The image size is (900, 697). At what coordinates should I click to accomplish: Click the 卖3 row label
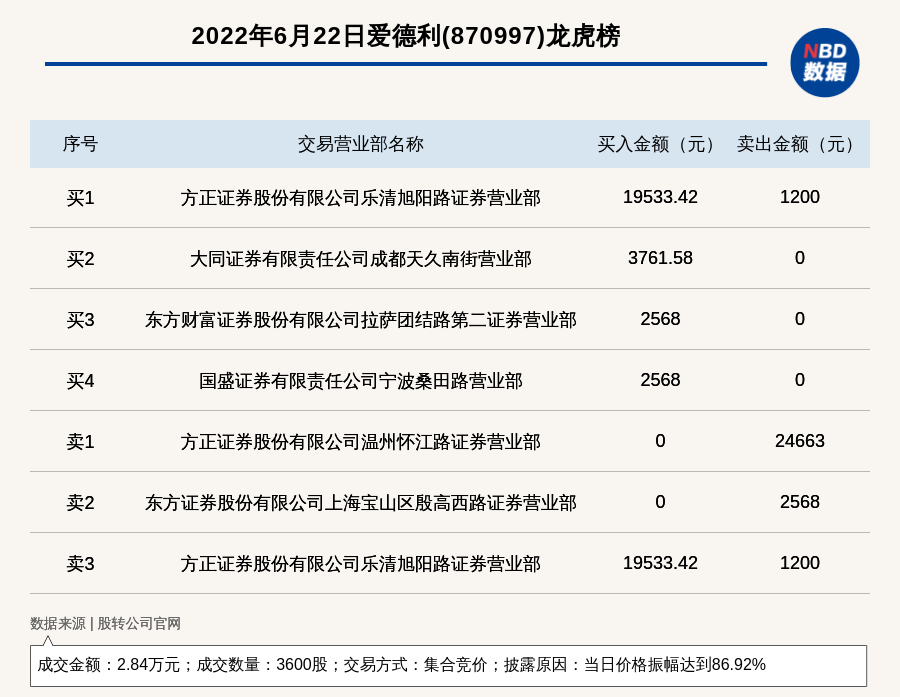80,564
